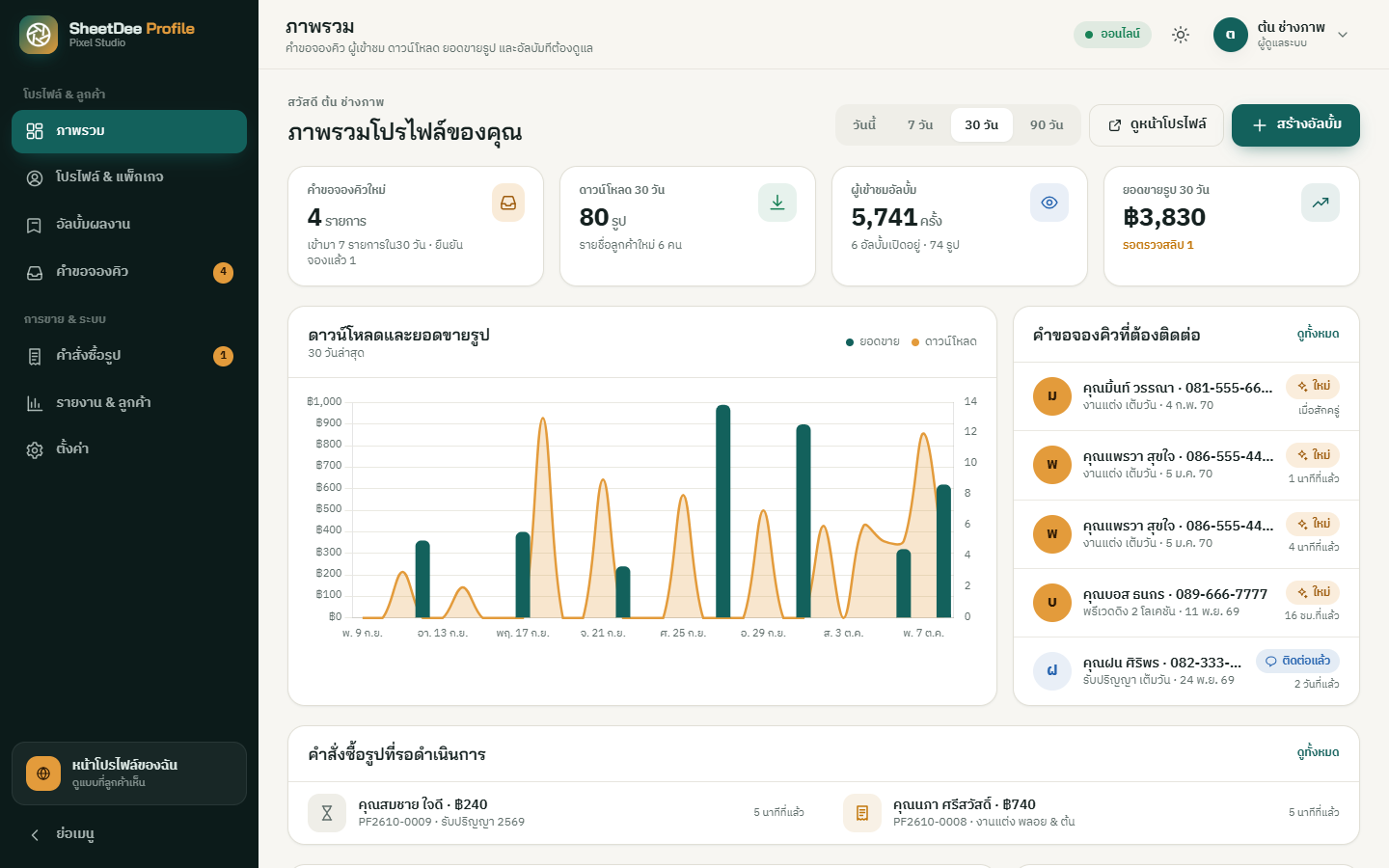Click ดูทั้งหมด in คำขอจองคิว panel
Viewport: 1389px width, 868px height.
[1318, 334]
